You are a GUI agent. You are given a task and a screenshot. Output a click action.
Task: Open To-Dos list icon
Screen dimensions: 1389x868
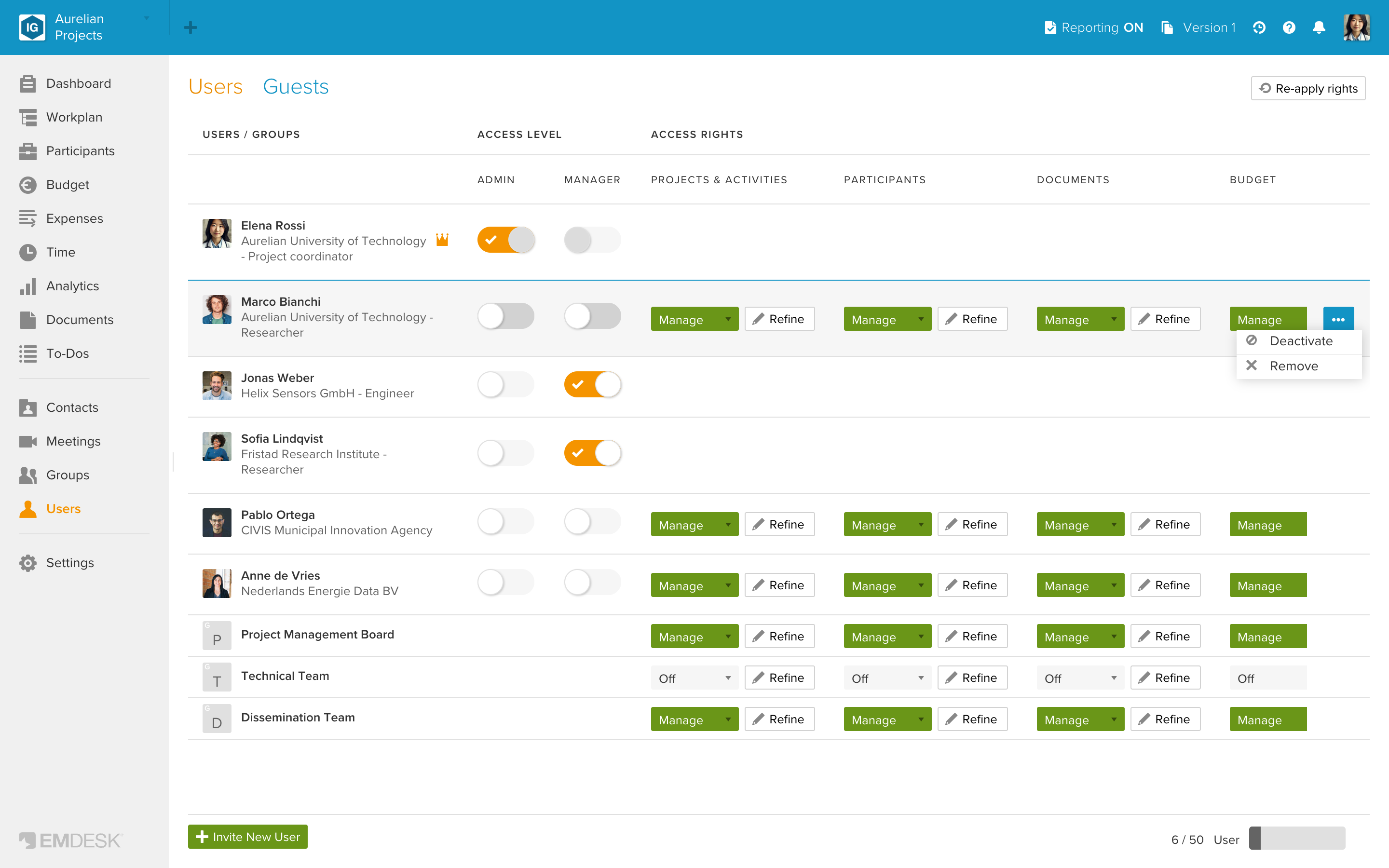tap(27, 353)
